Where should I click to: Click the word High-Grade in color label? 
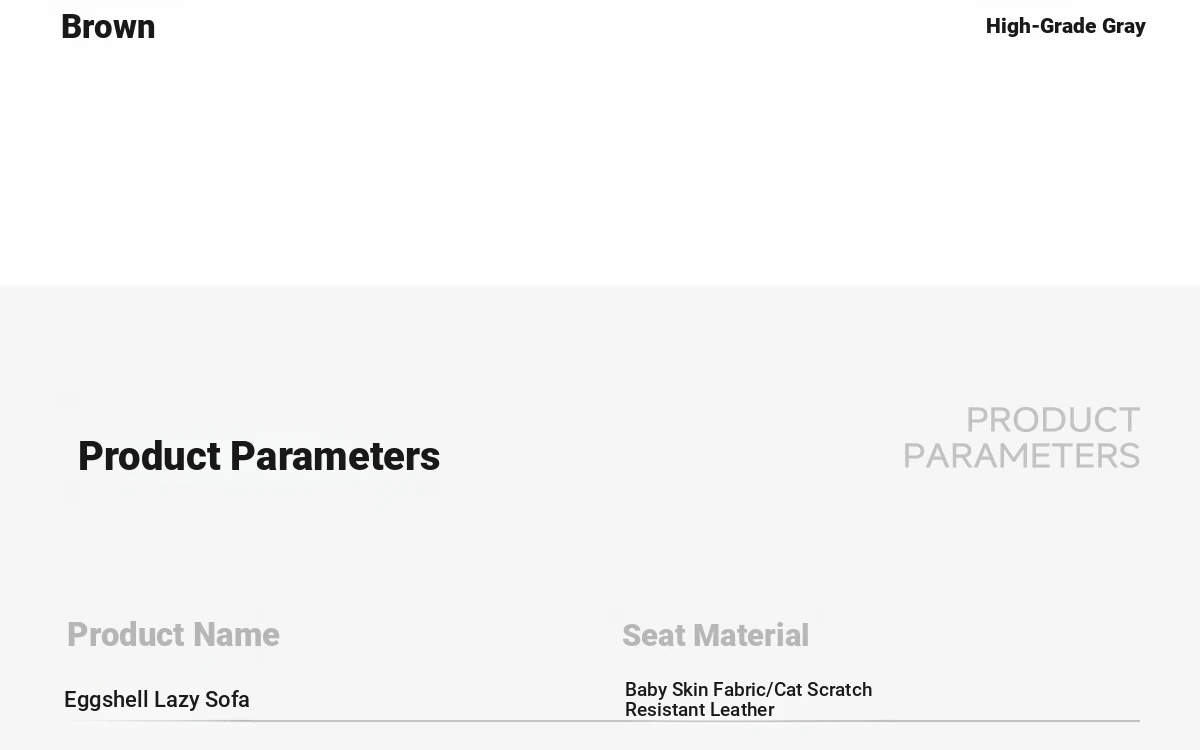pos(1041,26)
